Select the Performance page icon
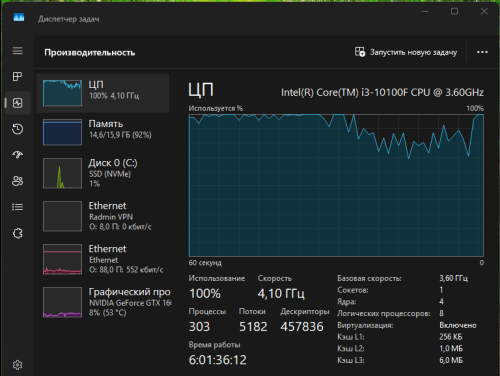The width and height of the screenshot is (500, 376). (x=18, y=103)
